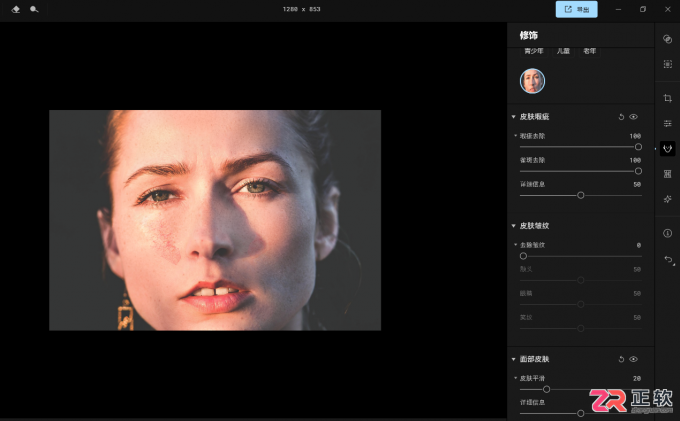Click the 皮肤平滑 value 20
Screen dimensions: 680x421
pyautogui.click(x=637, y=379)
